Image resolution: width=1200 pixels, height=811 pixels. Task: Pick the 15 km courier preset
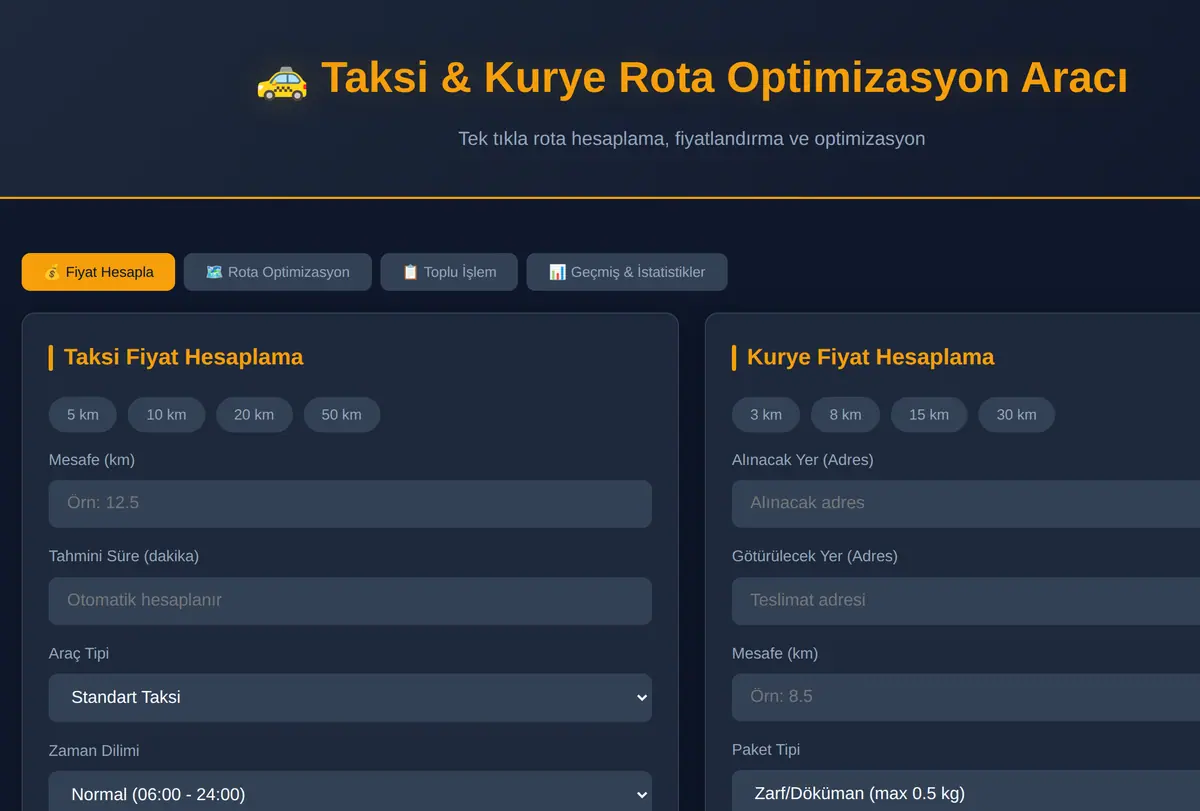click(x=929, y=415)
